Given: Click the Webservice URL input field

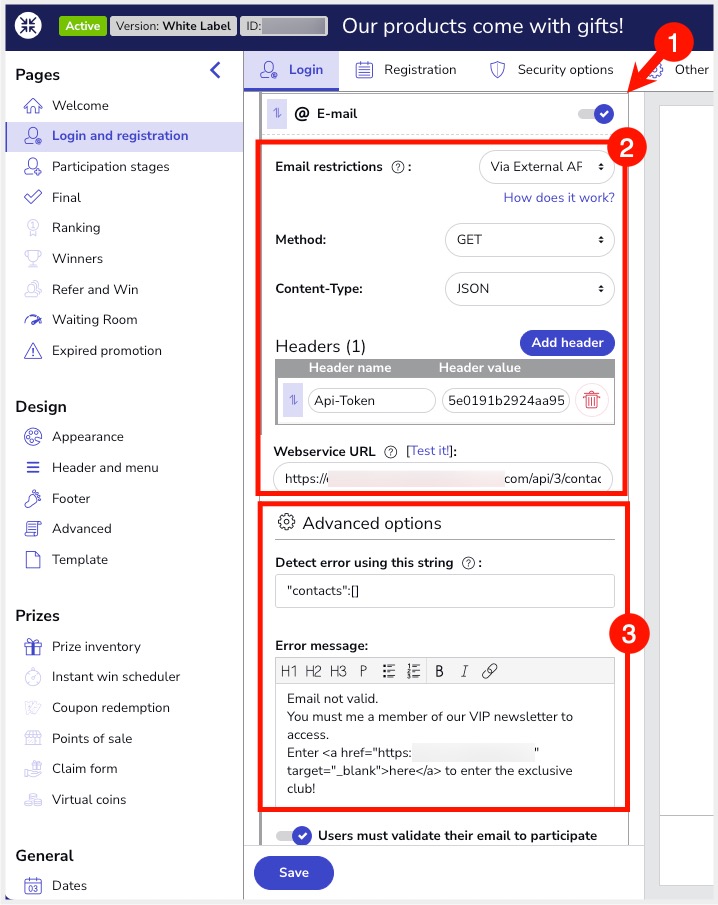Looking at the screenshot, I should click(x=443, y=478).
